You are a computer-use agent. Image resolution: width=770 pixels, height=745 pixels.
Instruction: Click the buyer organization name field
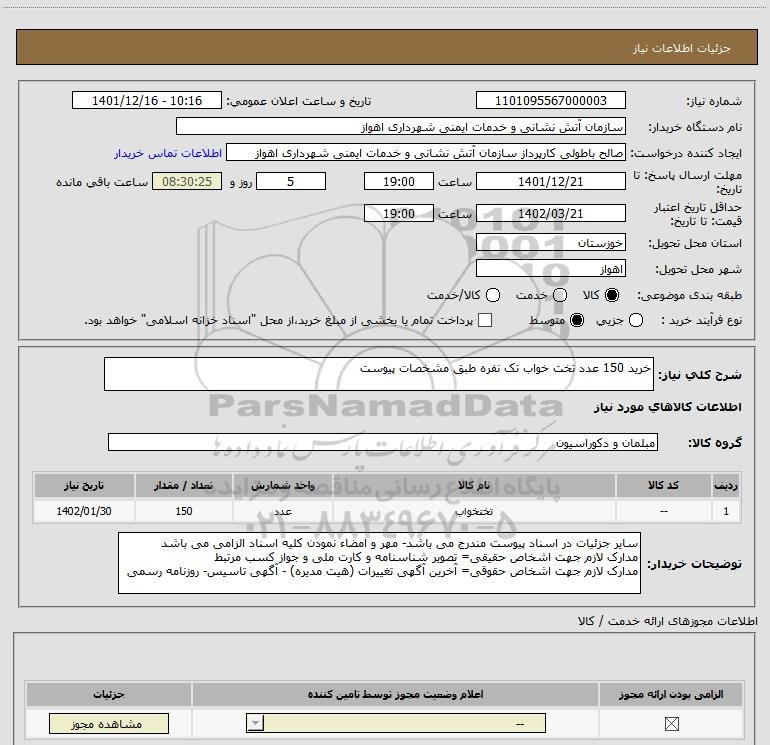pos(401,126)
